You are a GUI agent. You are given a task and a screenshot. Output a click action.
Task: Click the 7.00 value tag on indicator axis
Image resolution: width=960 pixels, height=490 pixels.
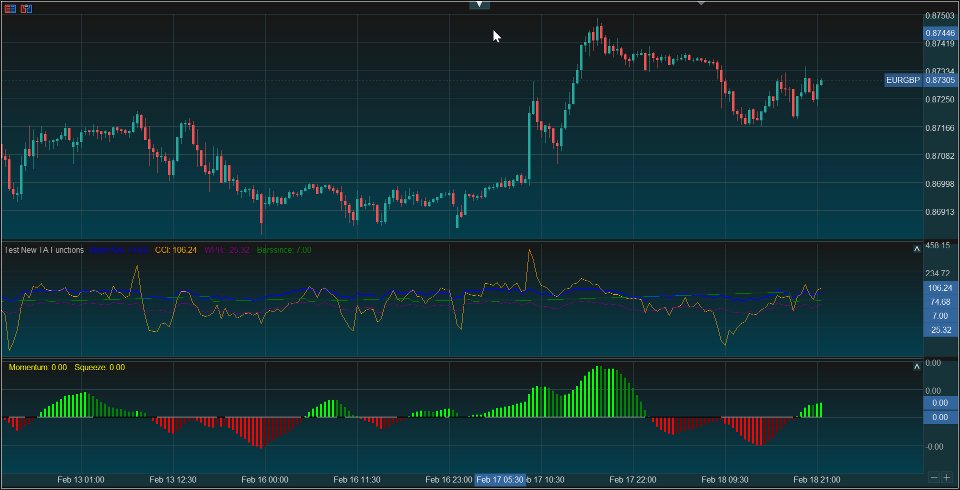click(x=940, y=316)
